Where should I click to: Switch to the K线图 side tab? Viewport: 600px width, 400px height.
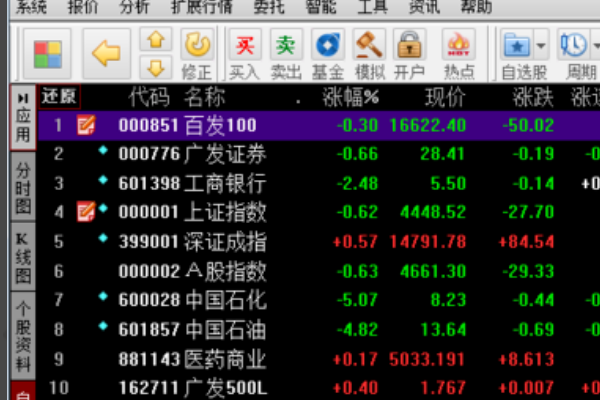(x=23, y=256)
